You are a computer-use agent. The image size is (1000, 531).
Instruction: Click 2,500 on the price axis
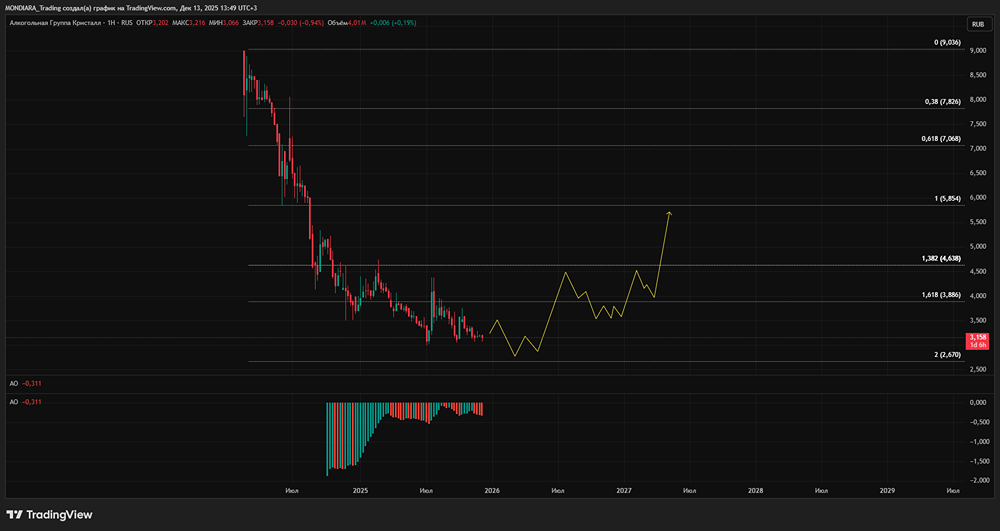978,369
